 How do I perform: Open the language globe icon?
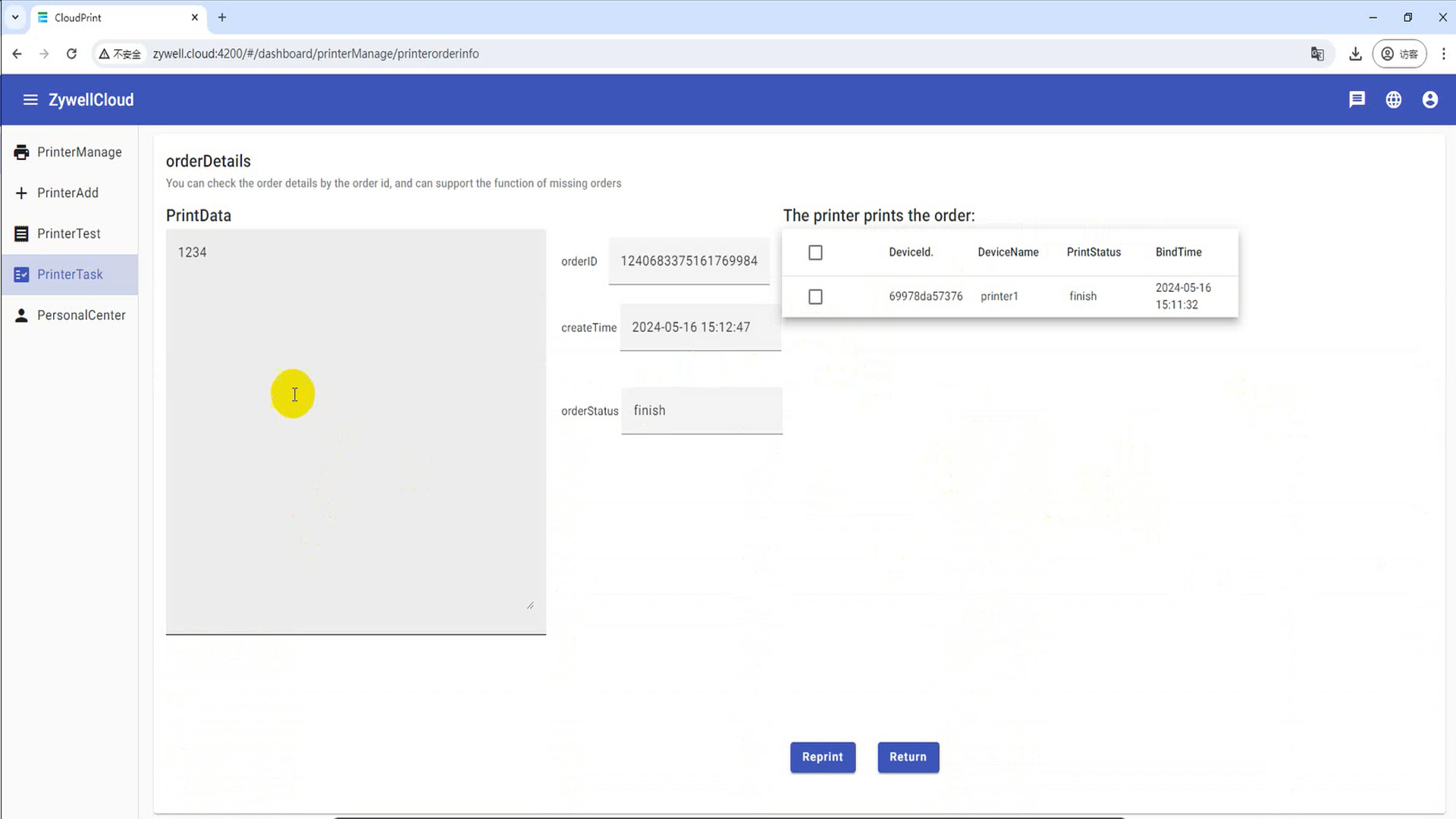tap(1393, 100)
